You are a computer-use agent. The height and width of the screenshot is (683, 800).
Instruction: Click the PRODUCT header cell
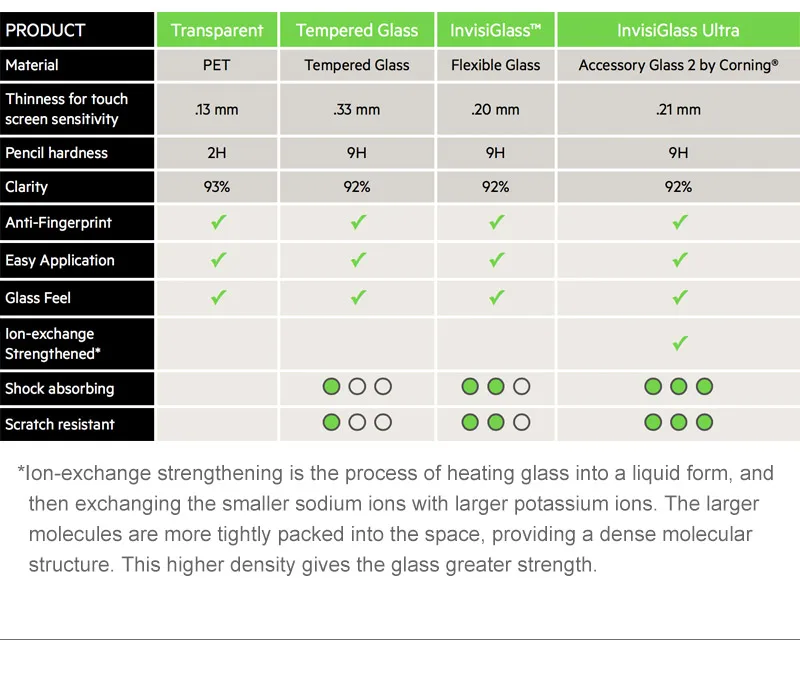point(77,30)
